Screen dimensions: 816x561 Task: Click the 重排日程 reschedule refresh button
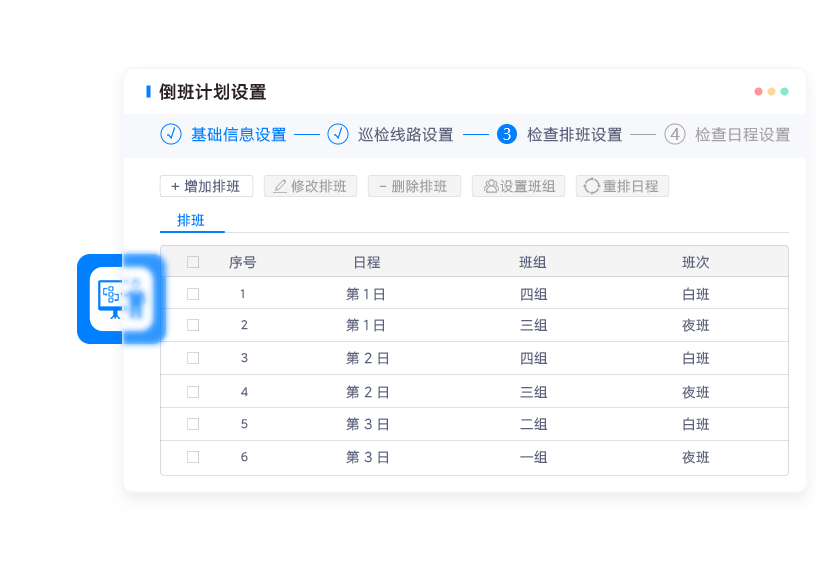(622, 186)
